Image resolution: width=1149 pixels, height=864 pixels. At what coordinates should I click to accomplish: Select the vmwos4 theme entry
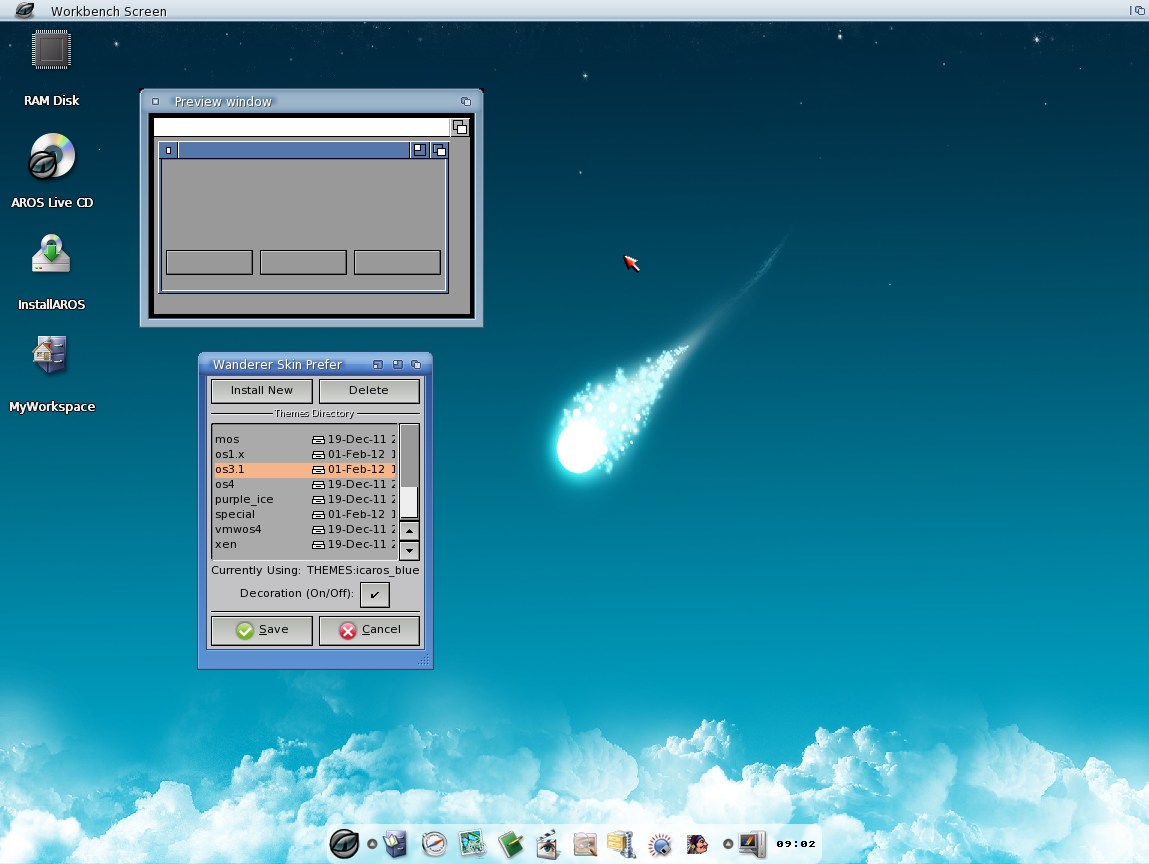pyautogui.click(x=238, y=529)
